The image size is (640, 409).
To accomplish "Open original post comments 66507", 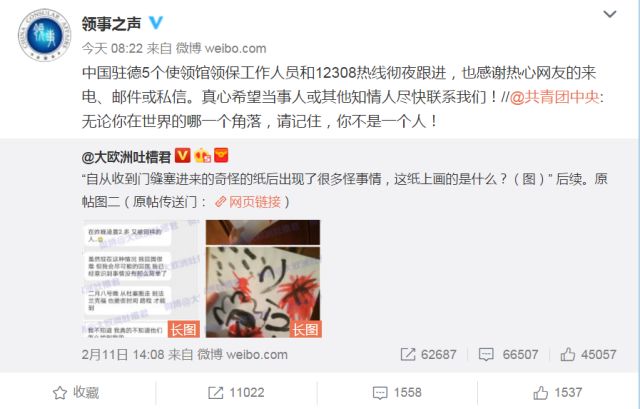I will pyautogui.click(x=508, y=354).
